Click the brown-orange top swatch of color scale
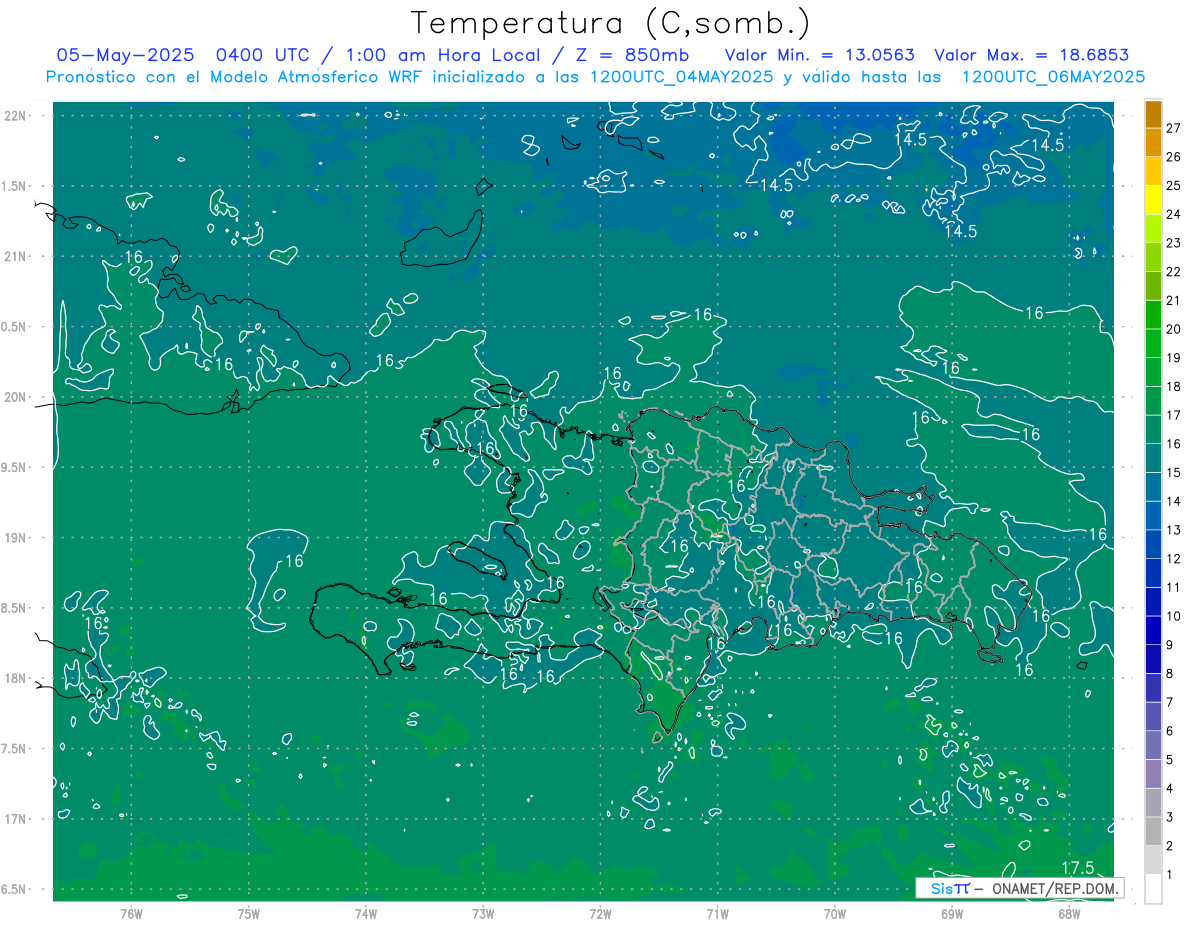The width and height of the screenshot is (1200, 927). [1153, 116]
